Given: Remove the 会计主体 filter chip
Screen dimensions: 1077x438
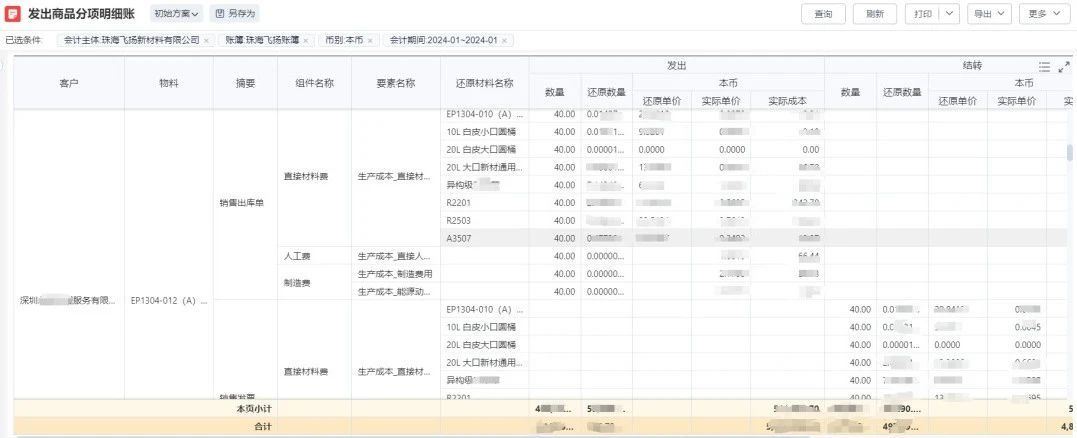Looking at the screenshot, I should (206, 41).
